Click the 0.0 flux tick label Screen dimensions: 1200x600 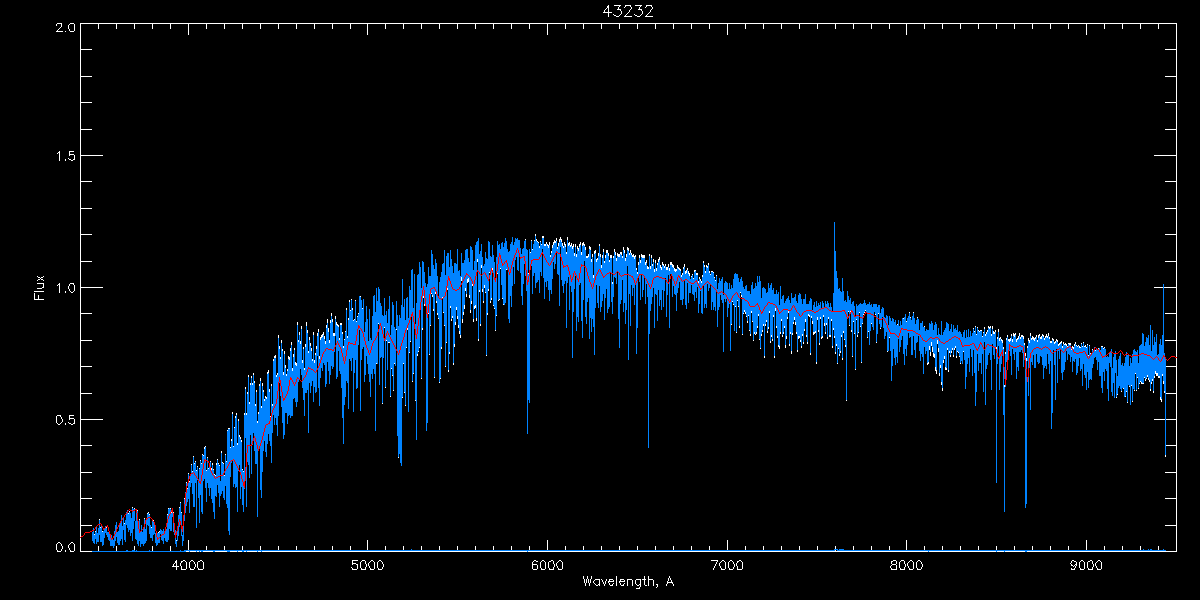click(65, 547)
